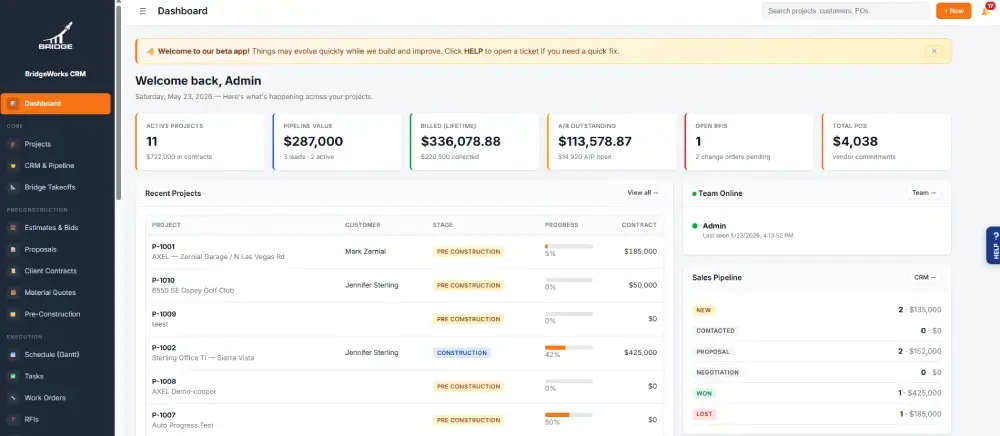Open the Pipeline Value card

pos(337,142)
